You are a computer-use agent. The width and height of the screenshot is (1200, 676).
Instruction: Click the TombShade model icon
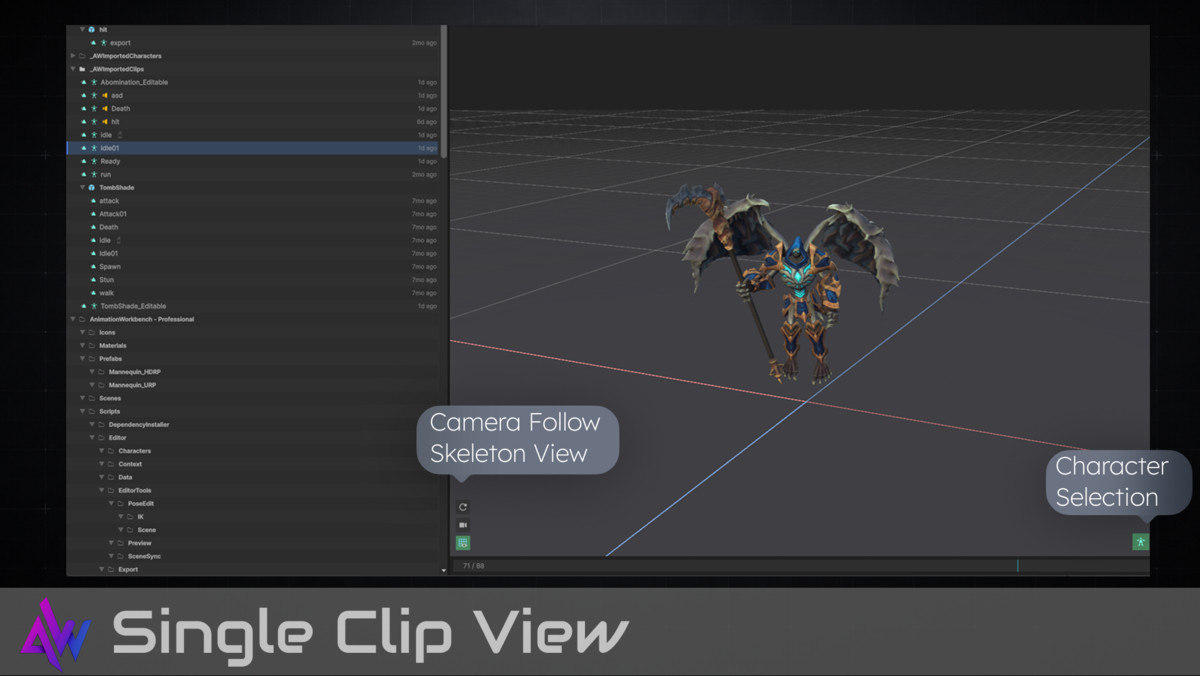coord(92,187)
